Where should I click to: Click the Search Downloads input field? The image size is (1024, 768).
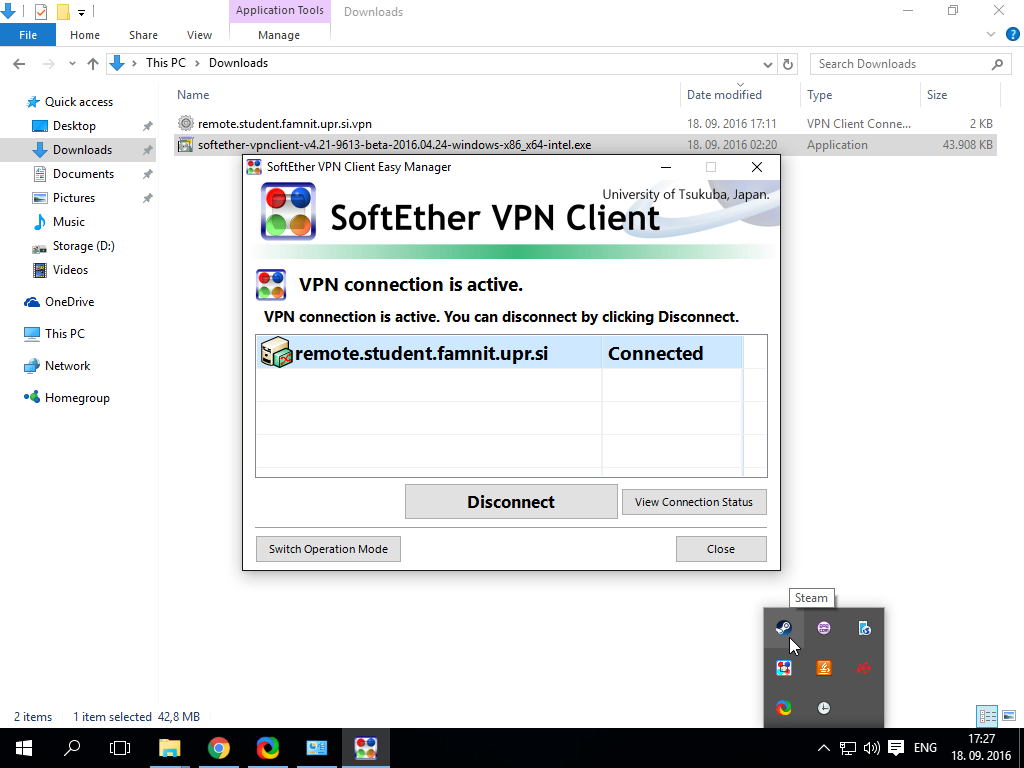click(x=900, y=64)
